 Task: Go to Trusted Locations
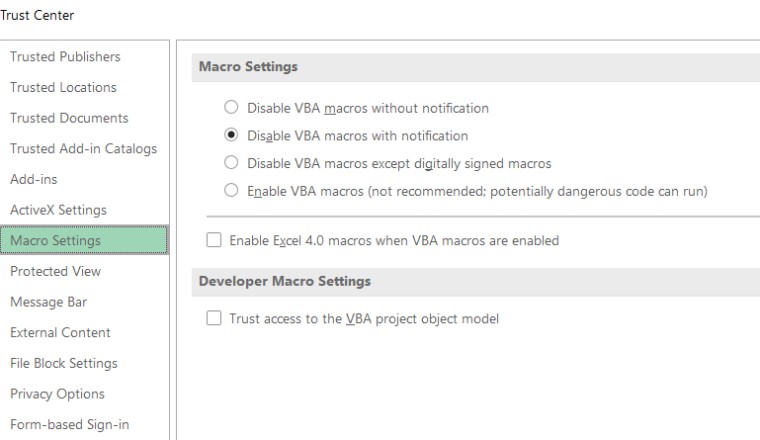coord(63,87)
